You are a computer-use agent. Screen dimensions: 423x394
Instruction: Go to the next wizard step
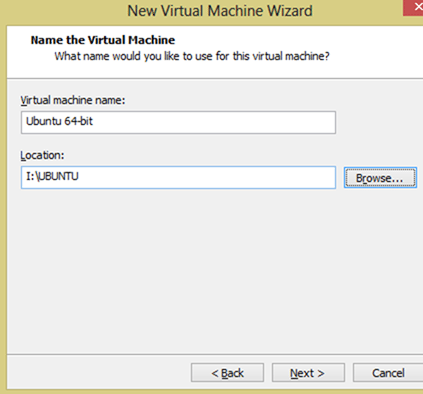308,373
